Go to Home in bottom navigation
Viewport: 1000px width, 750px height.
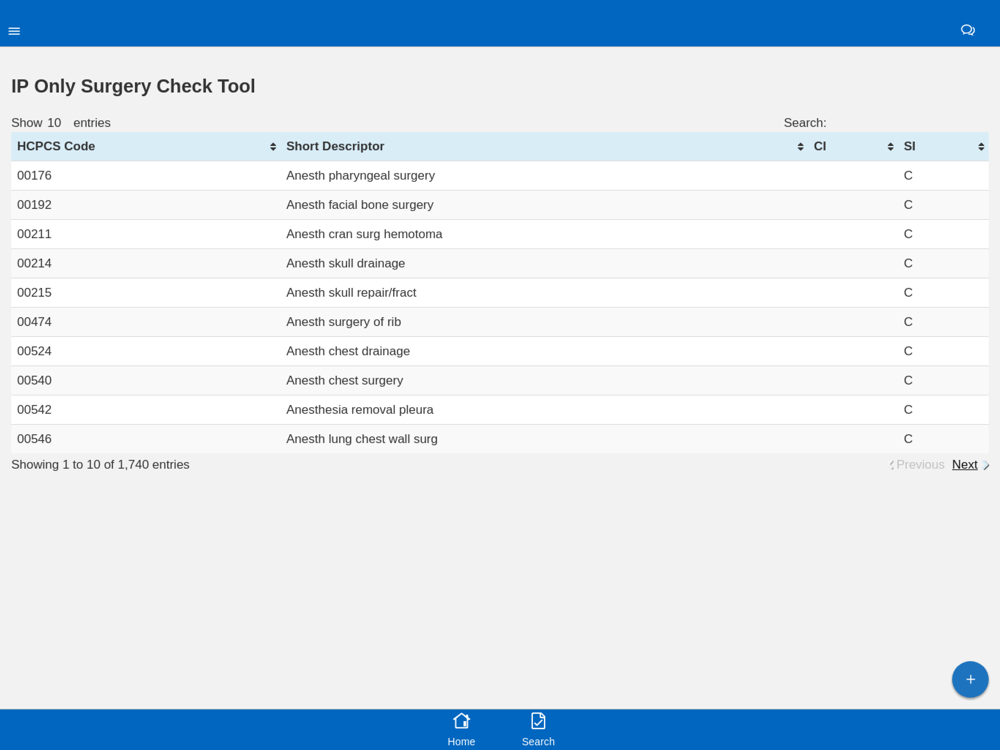pos(461,729)
